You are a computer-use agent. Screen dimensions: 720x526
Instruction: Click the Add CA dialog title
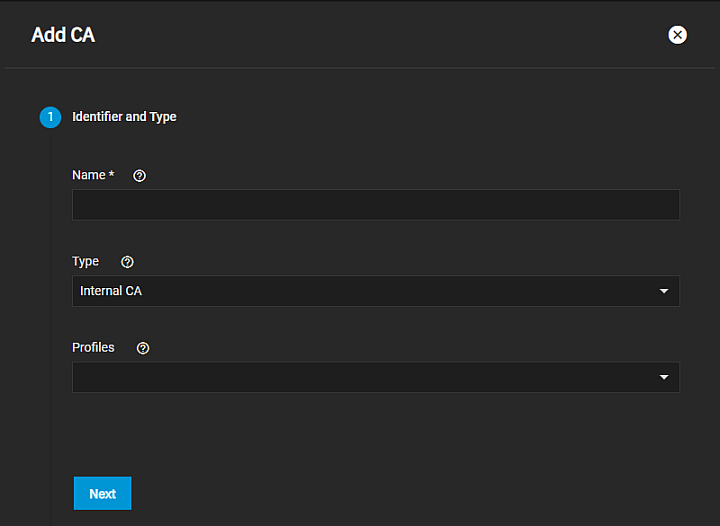[63, 35]
